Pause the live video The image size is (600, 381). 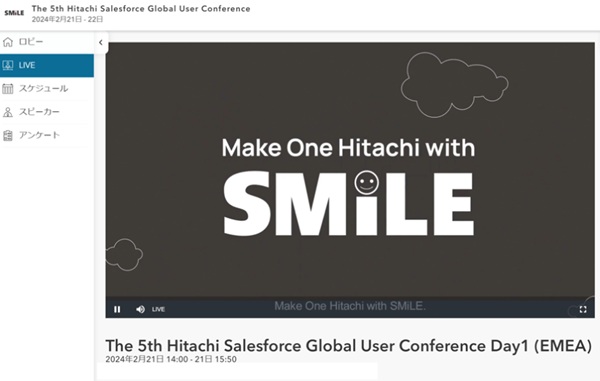(x=117, y=309)
